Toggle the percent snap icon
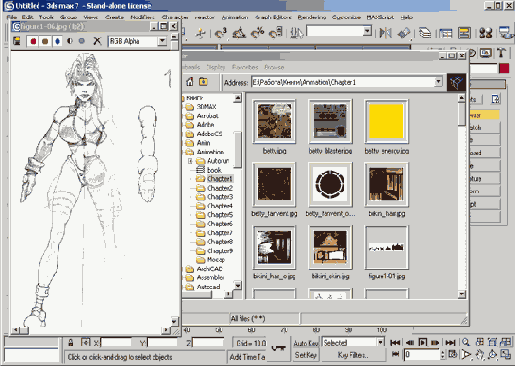Screen dimensions: 515x366 tap(257, 33)
